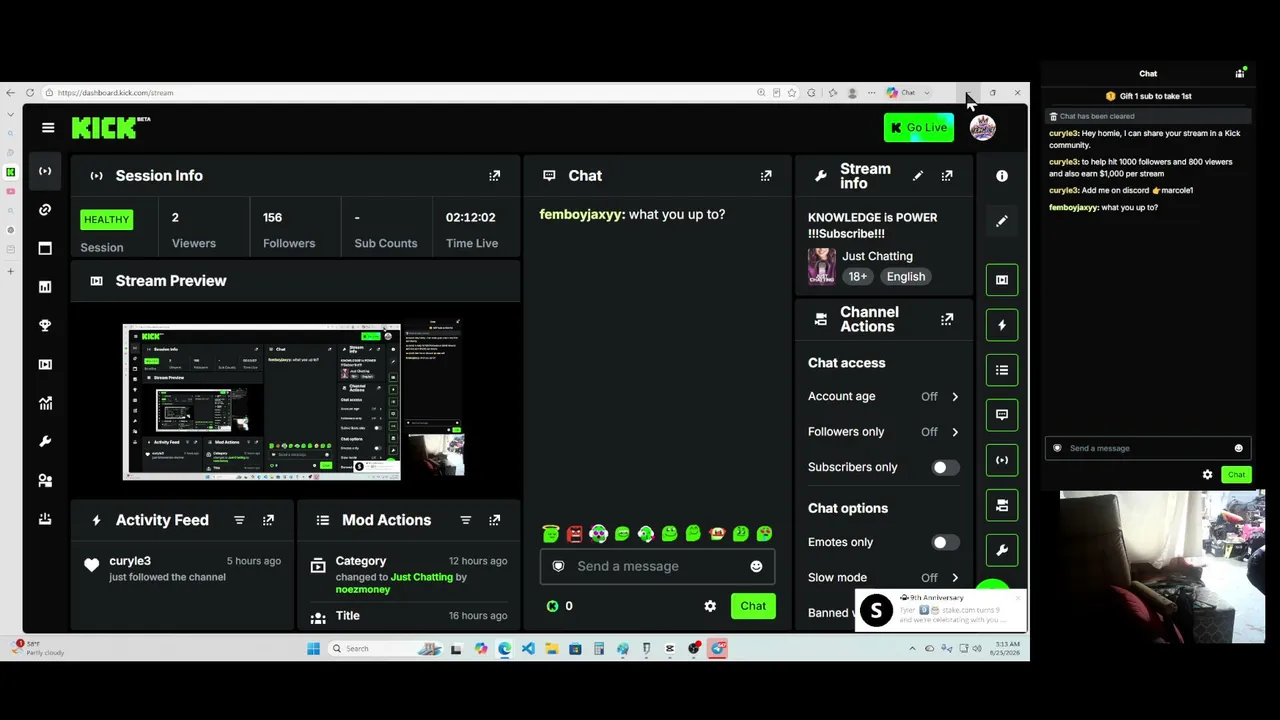Click the pencil edit icon in right rail
This screenshot has height=720, width=1280.
click(1002, 221)
